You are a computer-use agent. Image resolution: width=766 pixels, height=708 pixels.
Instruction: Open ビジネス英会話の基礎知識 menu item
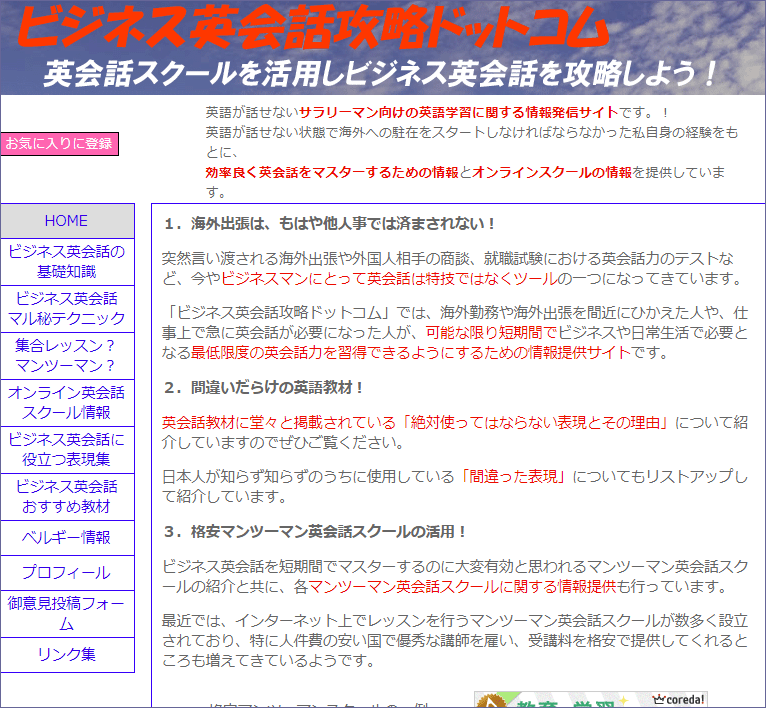(x=67, y=262)
